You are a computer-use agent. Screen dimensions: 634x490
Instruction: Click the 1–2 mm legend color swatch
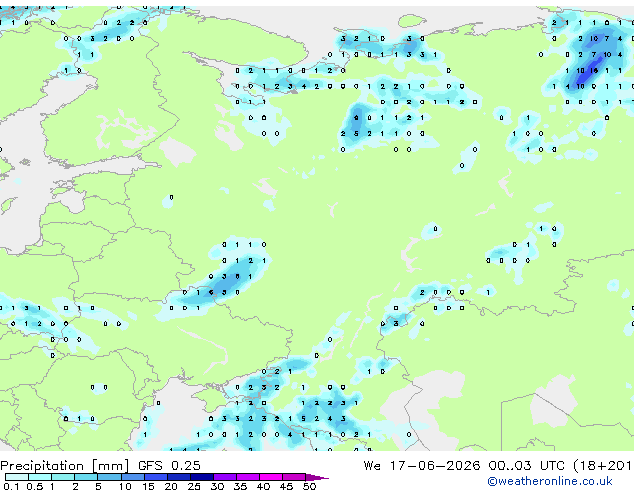coord(63,477)
